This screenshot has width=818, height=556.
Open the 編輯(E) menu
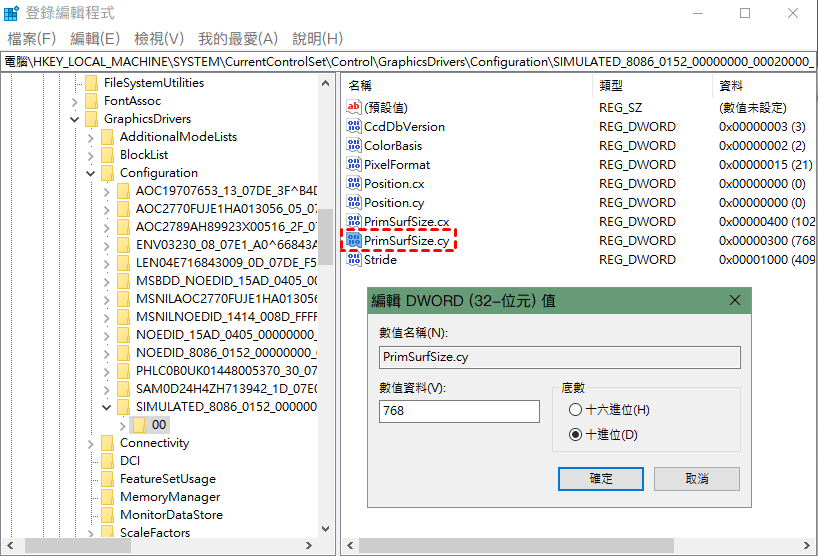95,39
